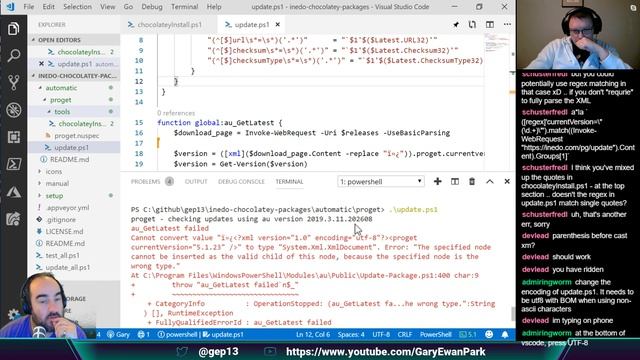Collapse the OPEN EDITORS section
This screenshot has height=360, width=640.
[x=73, y=40]
